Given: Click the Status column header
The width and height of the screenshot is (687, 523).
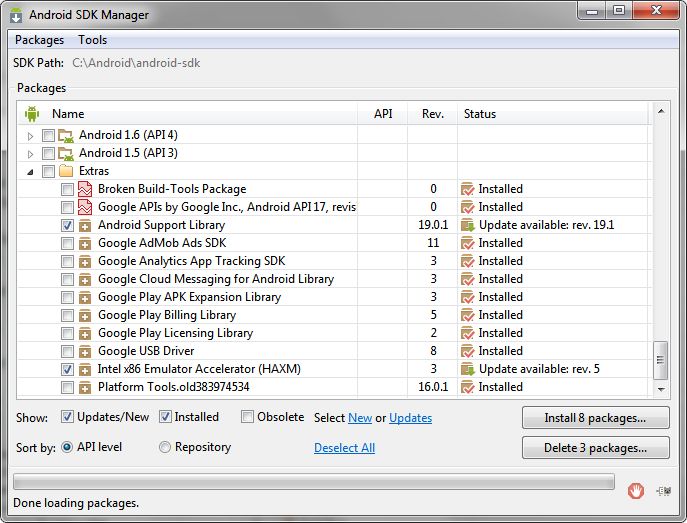Looking at the screenshot, I should coord(553,114).
